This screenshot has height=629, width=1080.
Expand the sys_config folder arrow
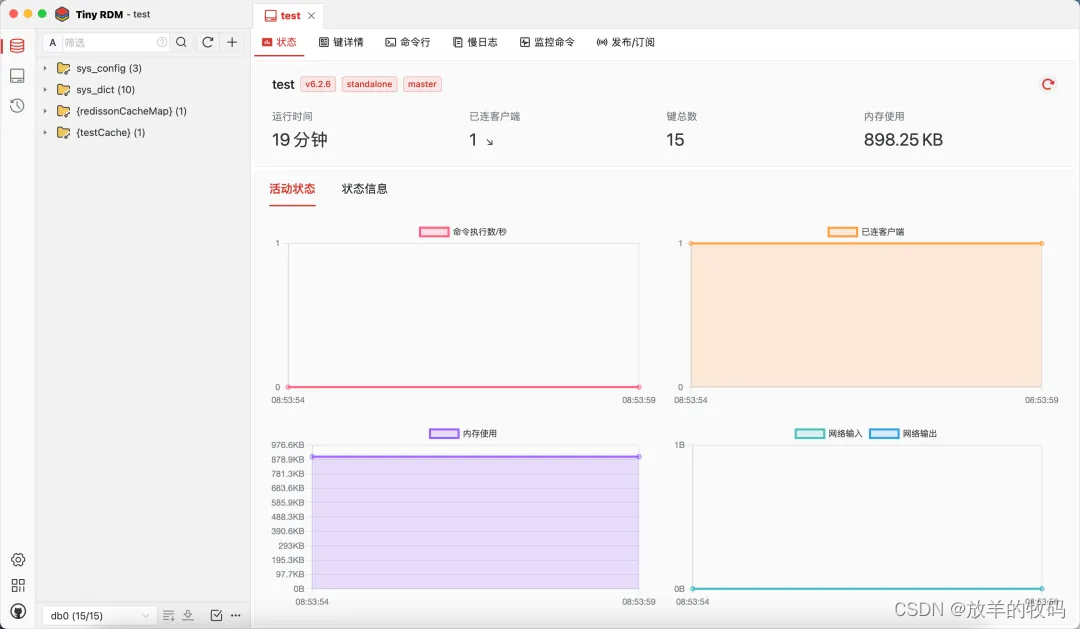[45, 68]
